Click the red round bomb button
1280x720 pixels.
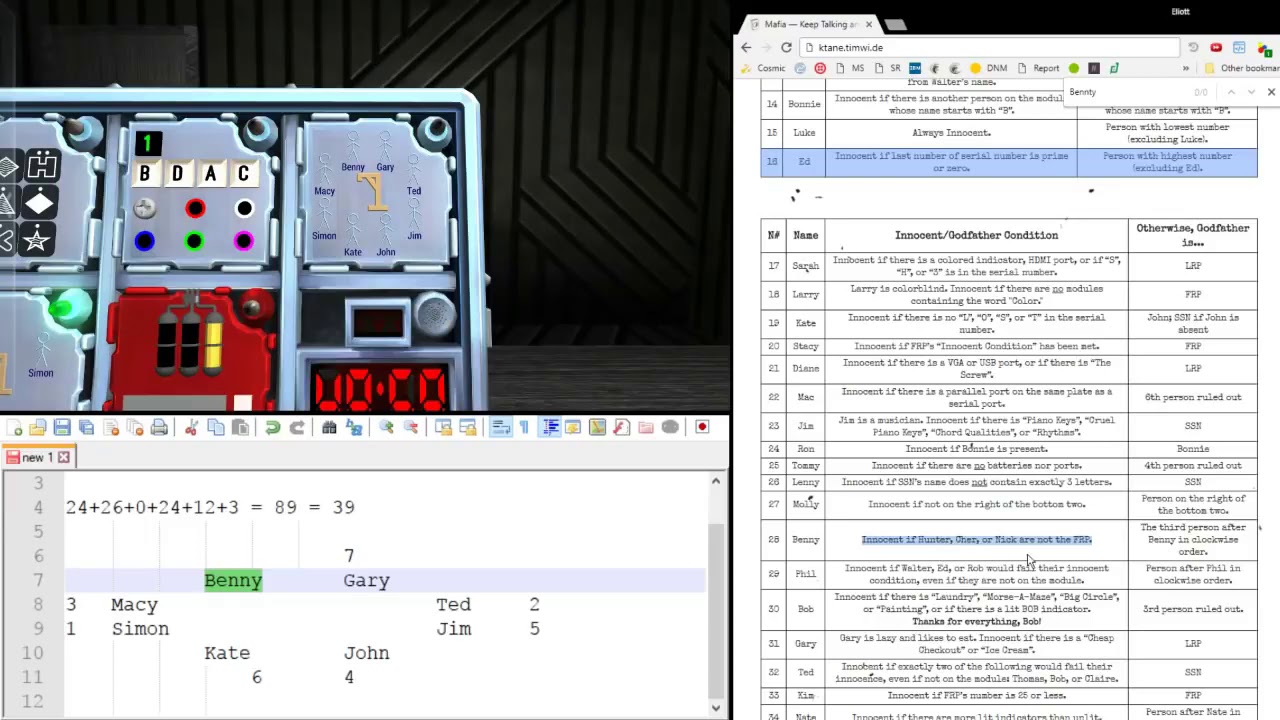[195, 209]
